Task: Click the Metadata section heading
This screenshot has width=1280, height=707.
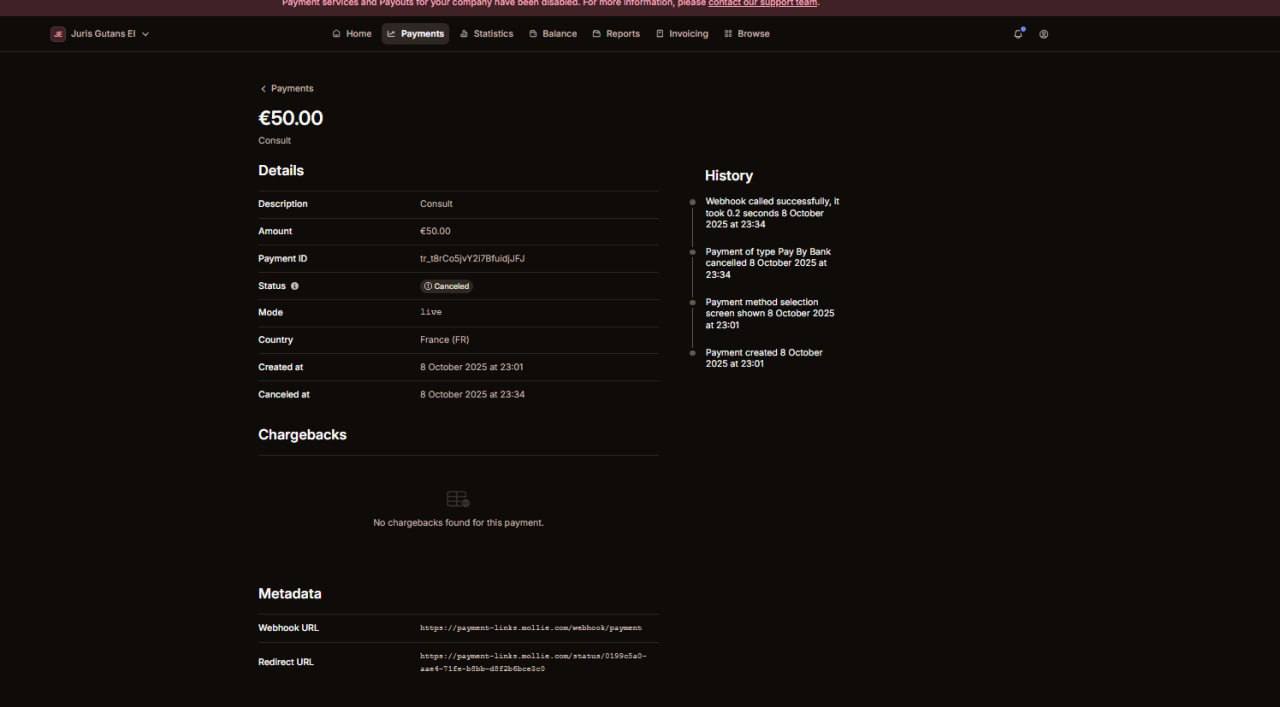Action: click(290, 594)
